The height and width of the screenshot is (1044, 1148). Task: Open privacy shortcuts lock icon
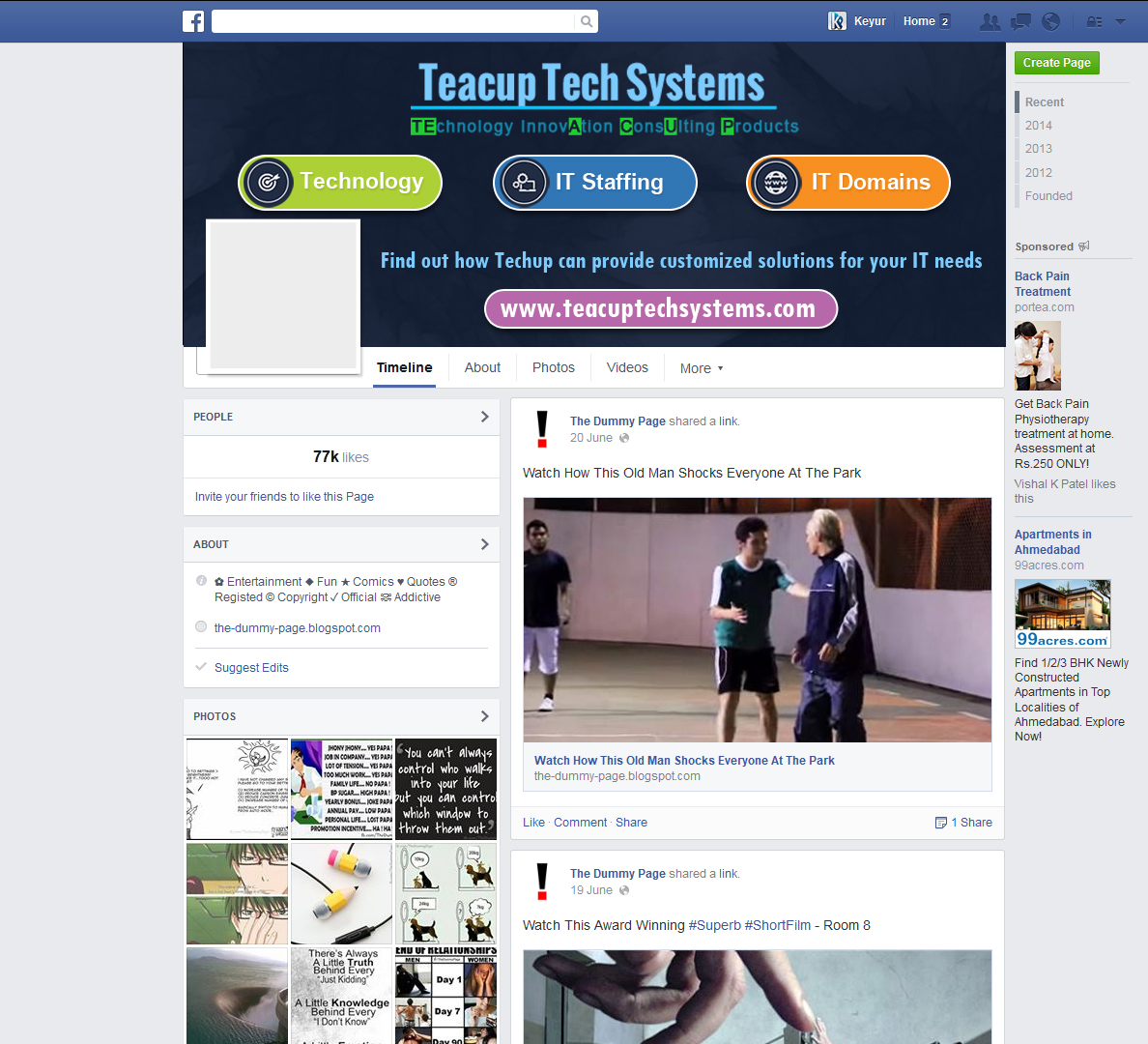click(x=1095, y=21)
